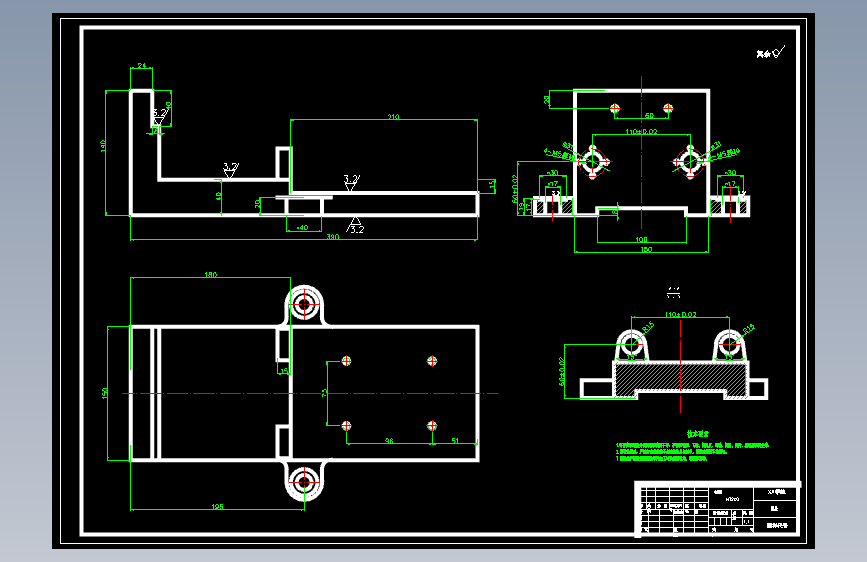Select the 3.2 roughness symbol below the base
Image resolution: width=867 pixels, height=562 pixels.
356,226
